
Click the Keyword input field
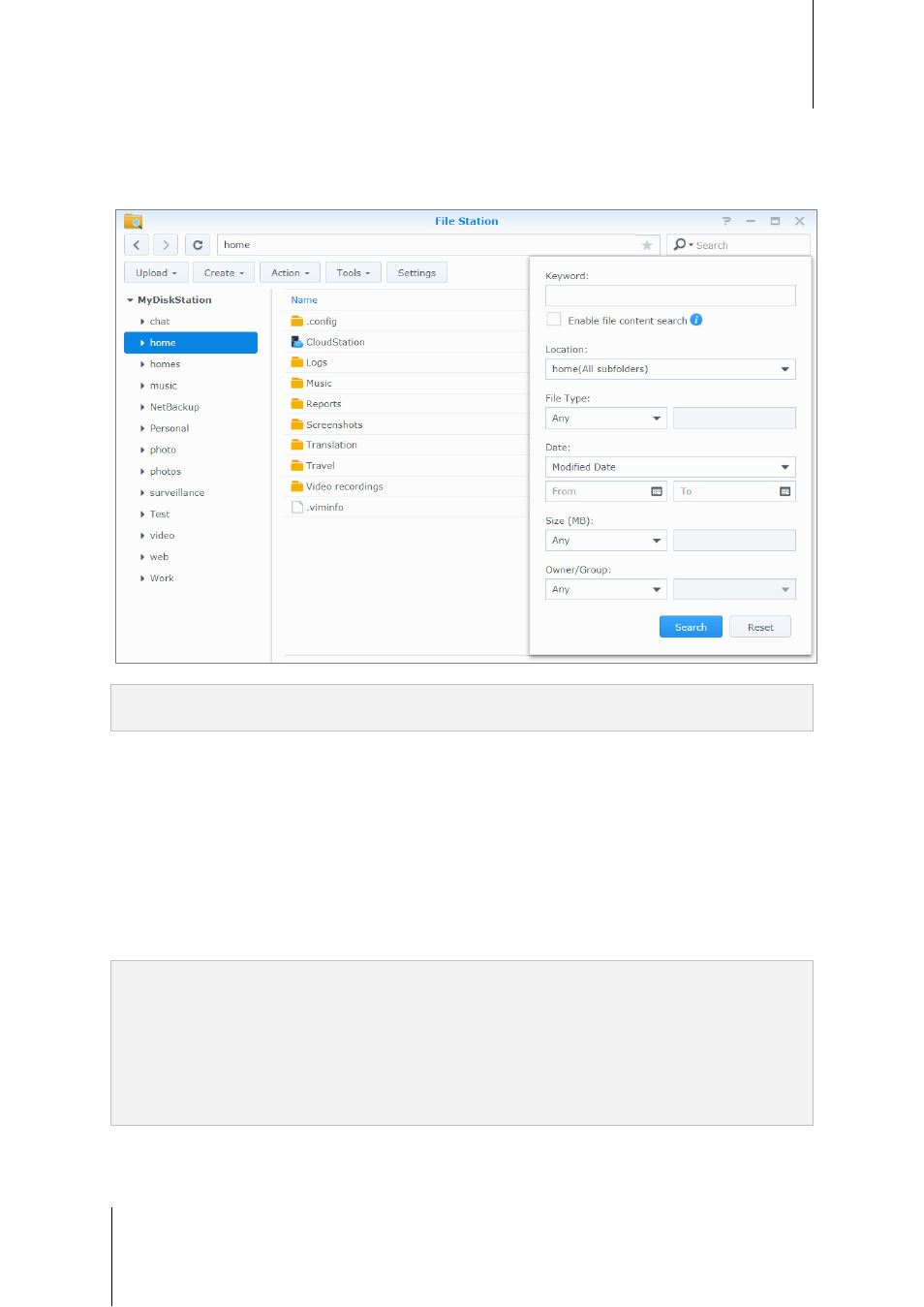coord(670,296)
